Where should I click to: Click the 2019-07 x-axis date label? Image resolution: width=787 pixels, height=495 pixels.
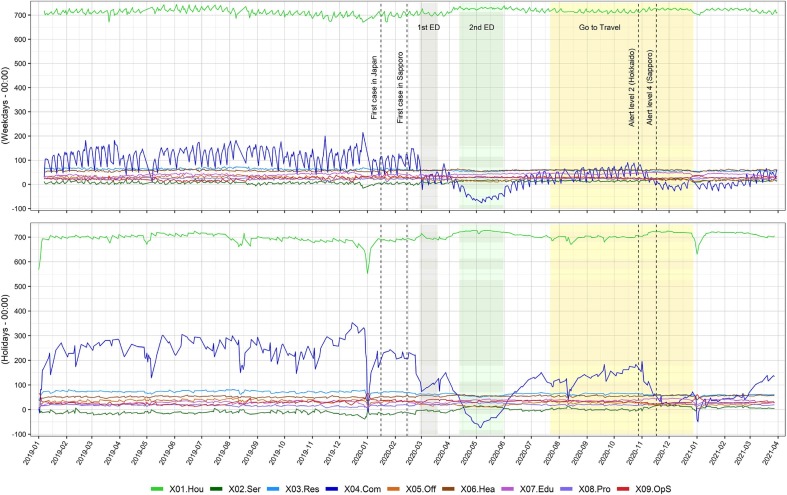click(x=195, y=455)
